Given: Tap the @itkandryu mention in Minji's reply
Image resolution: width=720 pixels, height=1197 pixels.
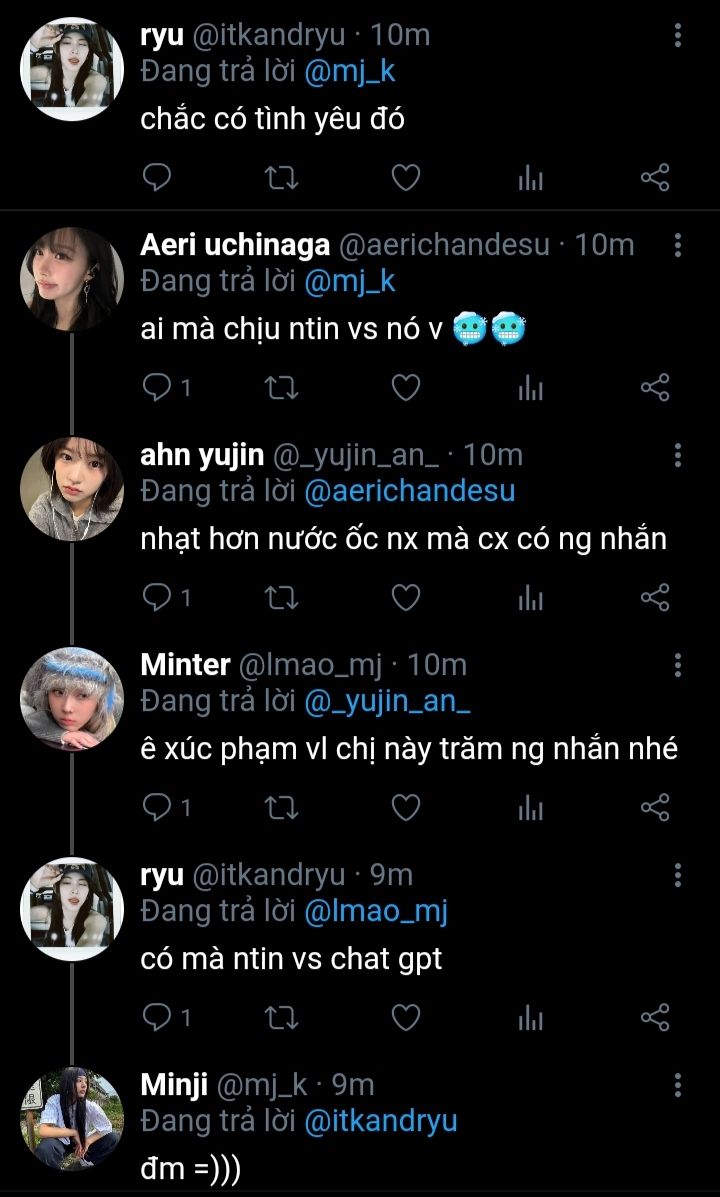Looking at the screenshot, I should click(x=380, y=1121).
